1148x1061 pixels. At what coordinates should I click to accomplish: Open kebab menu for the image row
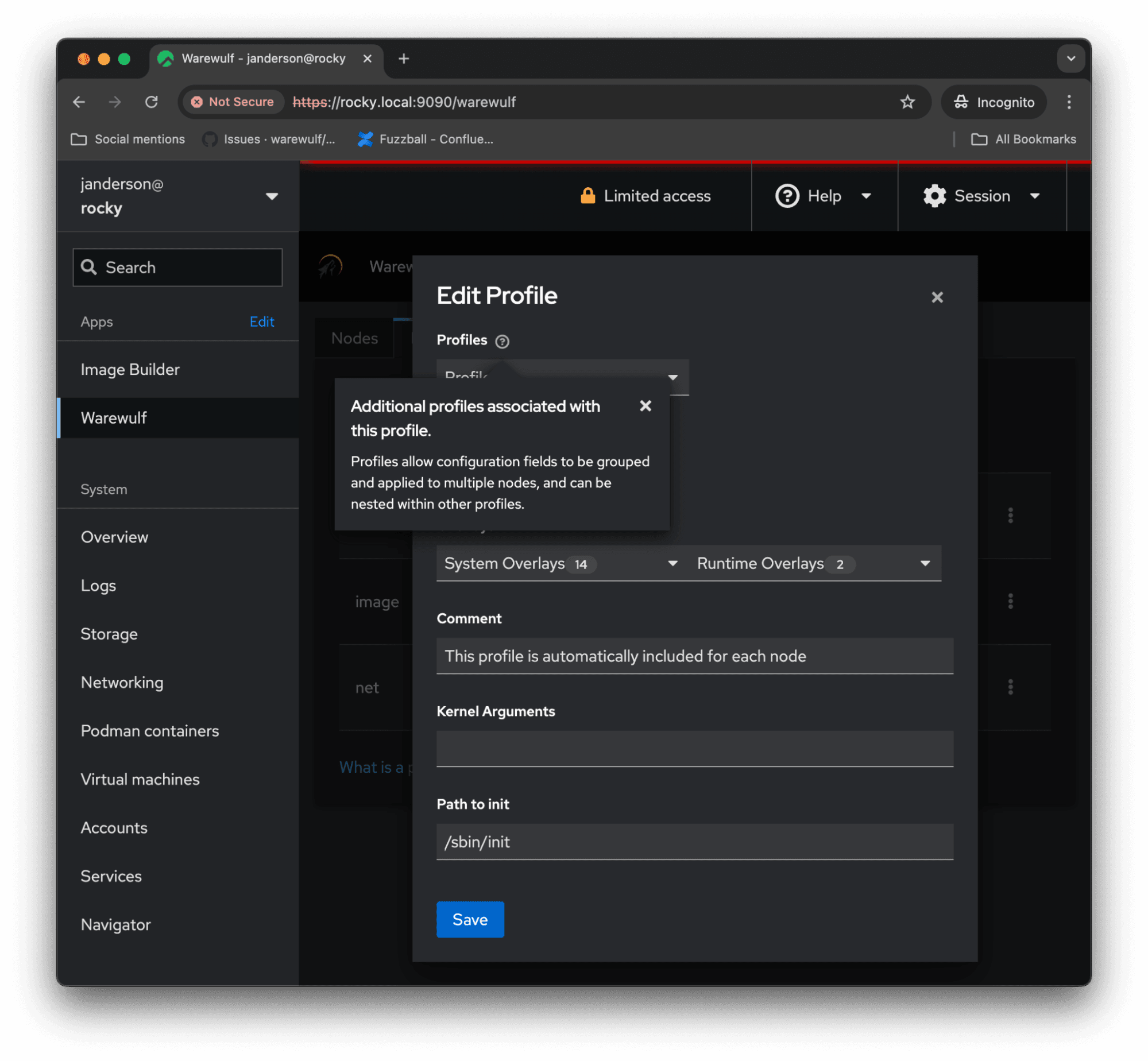(x=1010, y=601)
